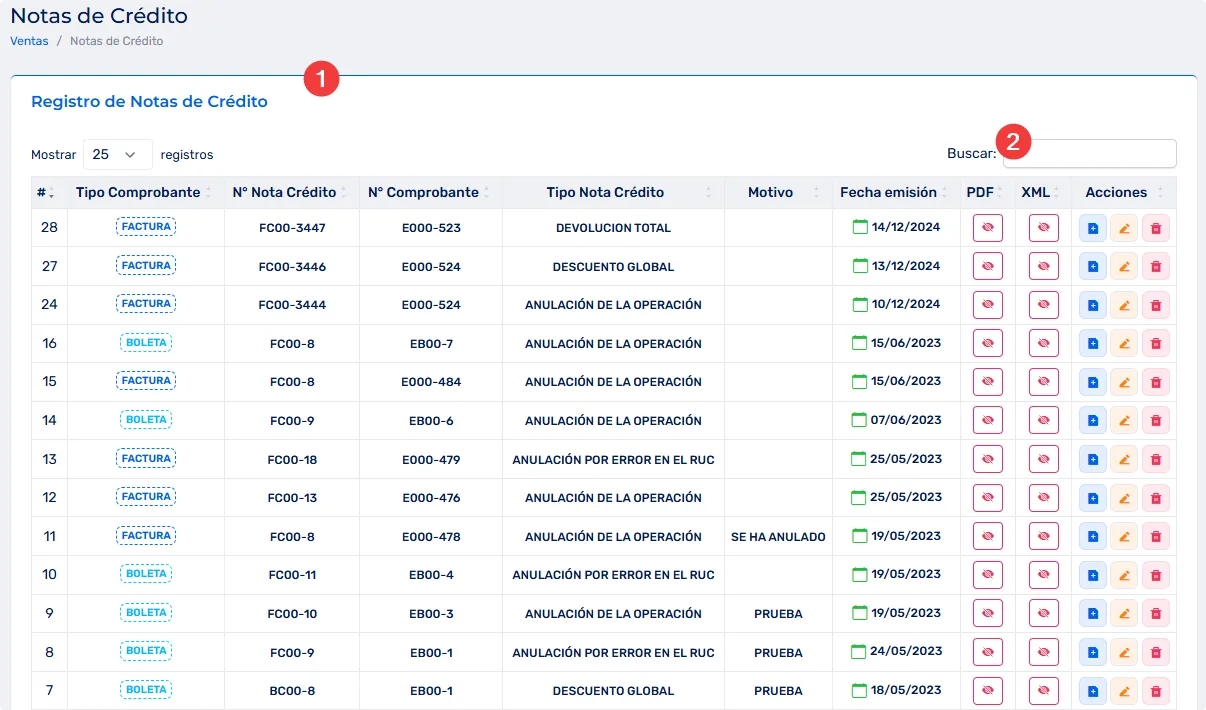Click the orange pencil icon for row 16
The width and height of the screenshot is (1206, 710).
(x=1124, y=344)
